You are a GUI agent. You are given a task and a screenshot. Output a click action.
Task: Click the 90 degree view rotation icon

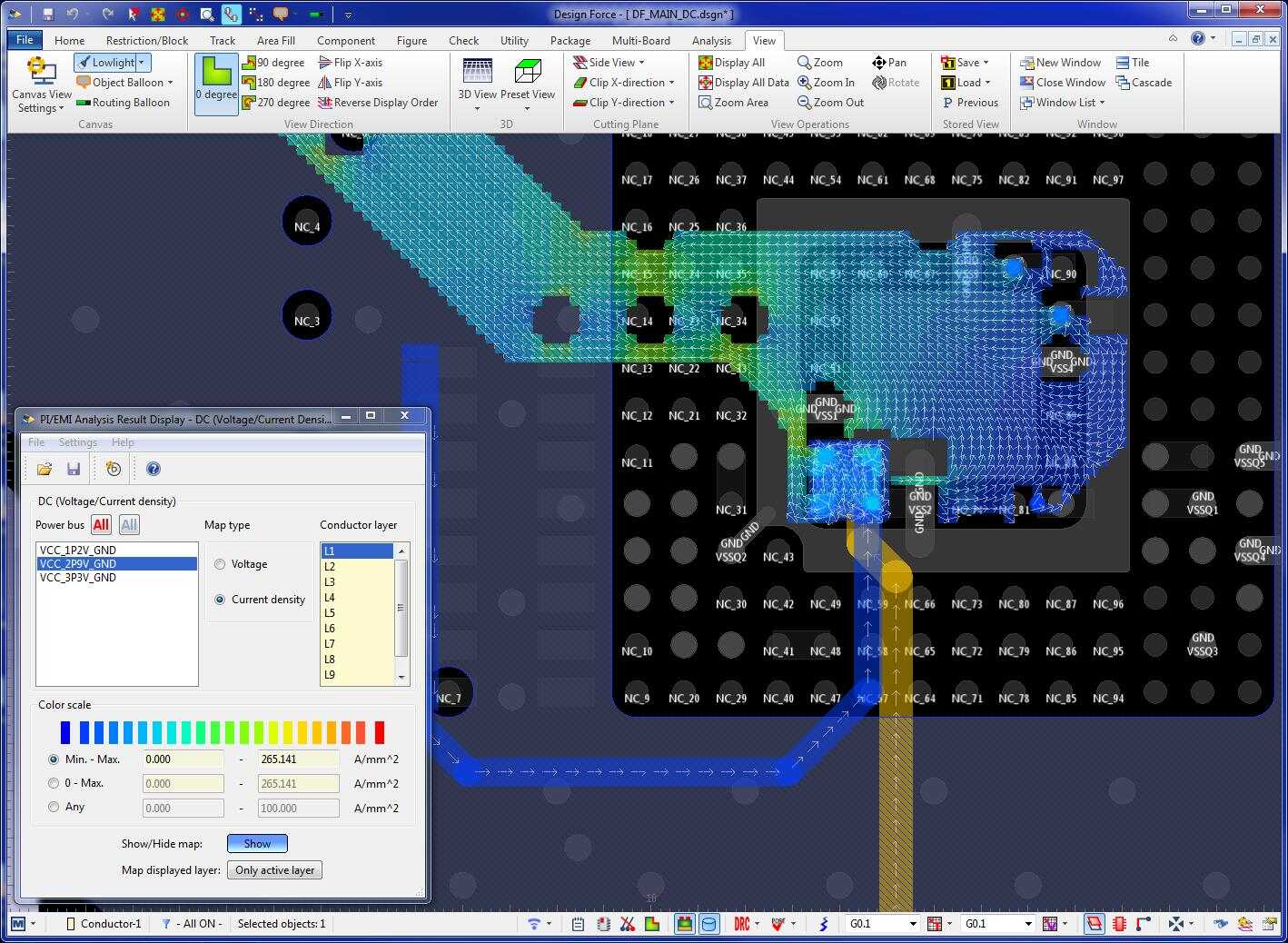click(249, 63)
